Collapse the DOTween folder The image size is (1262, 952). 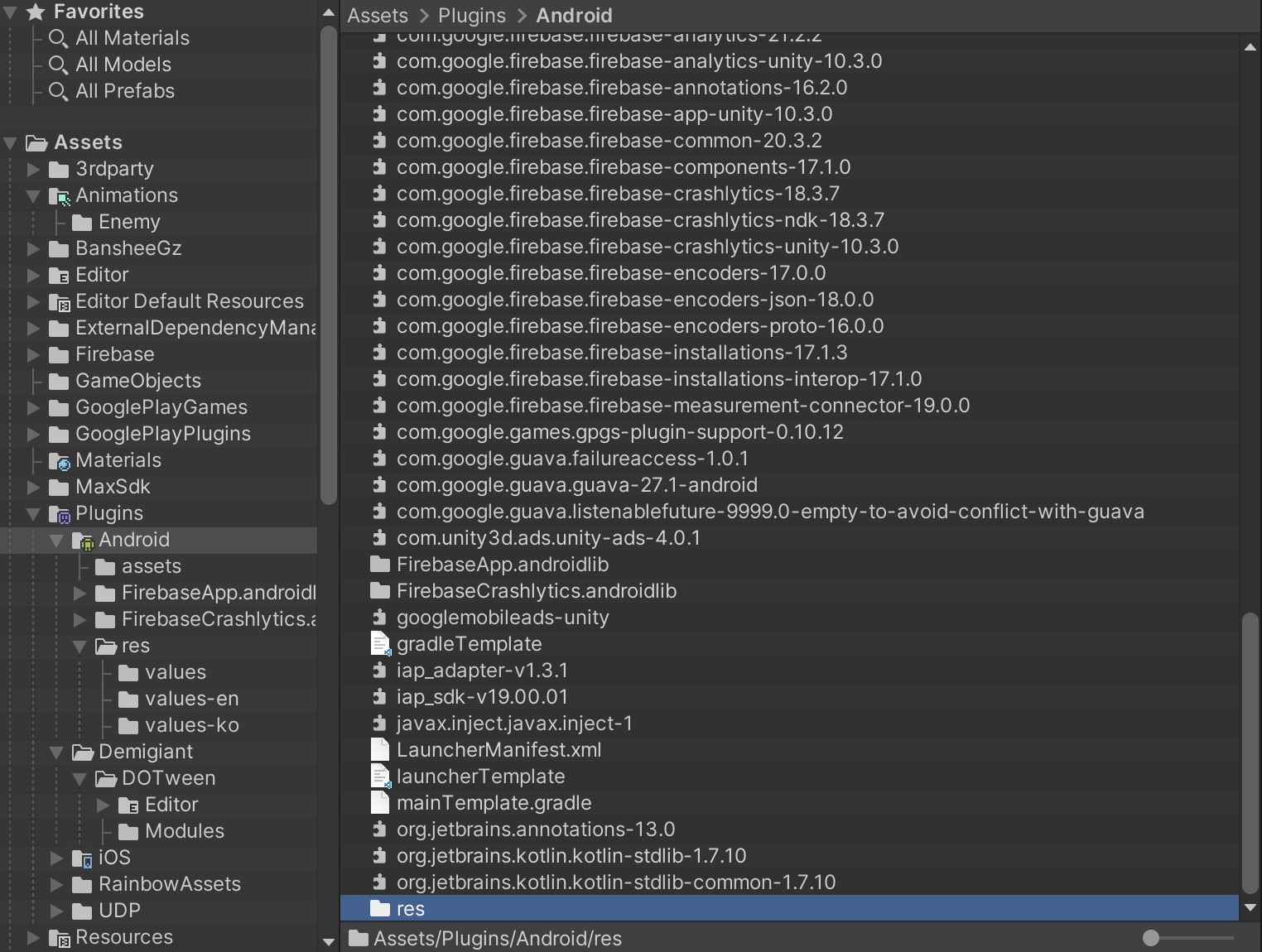[79, 779]
